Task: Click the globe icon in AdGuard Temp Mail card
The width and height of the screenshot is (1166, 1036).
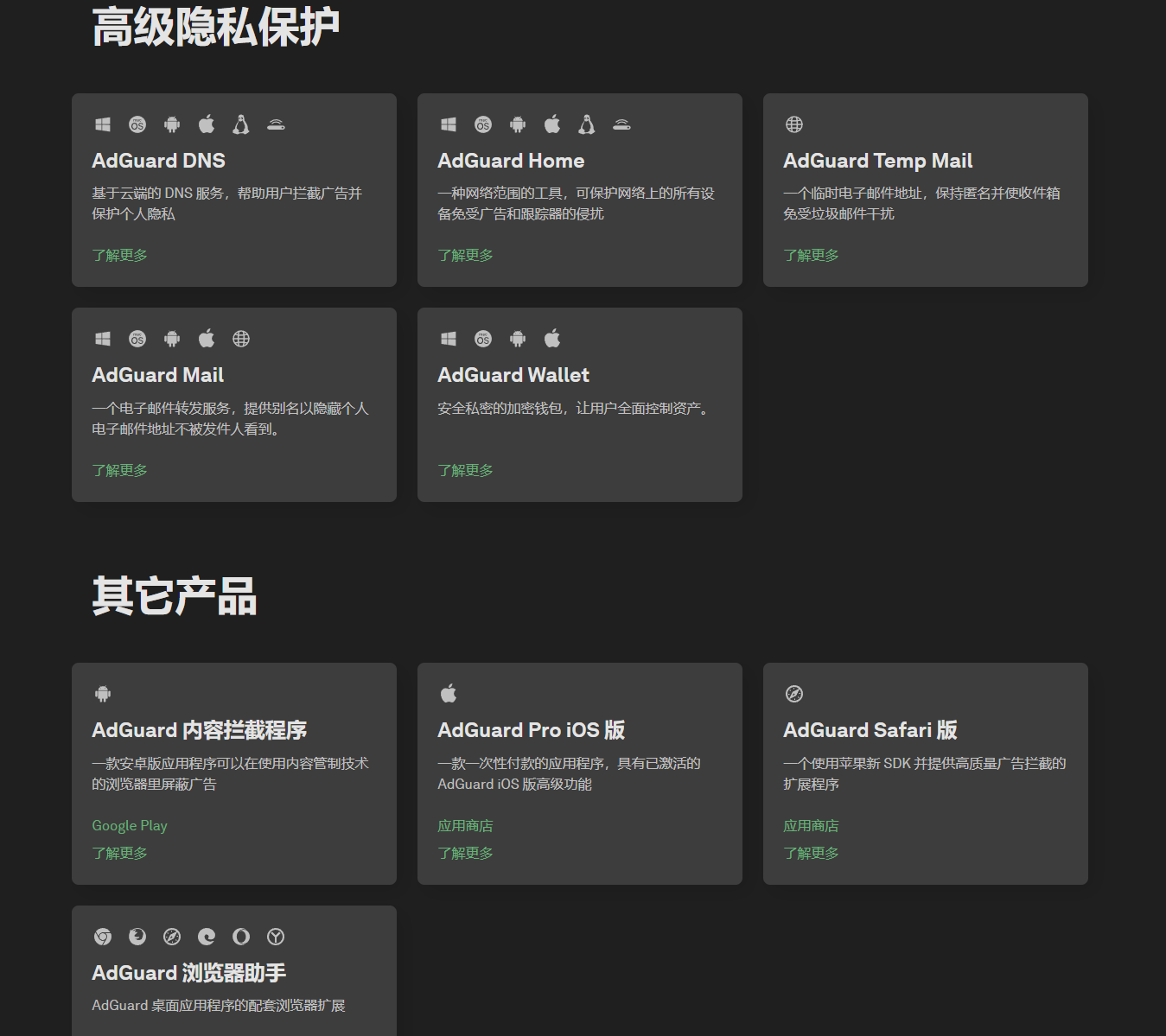Action: tap(794, 124)
